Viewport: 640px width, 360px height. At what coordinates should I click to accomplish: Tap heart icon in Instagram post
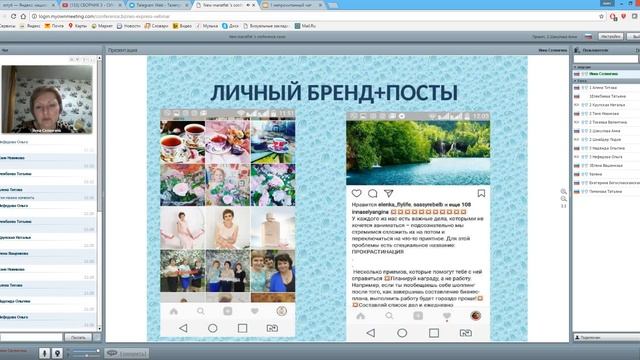357,193
